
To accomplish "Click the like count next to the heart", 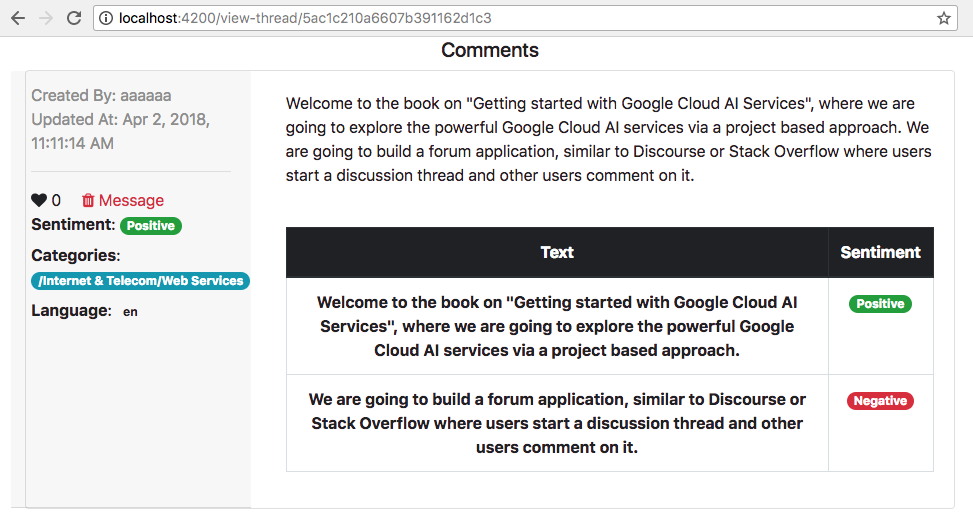I will [56, 200].
